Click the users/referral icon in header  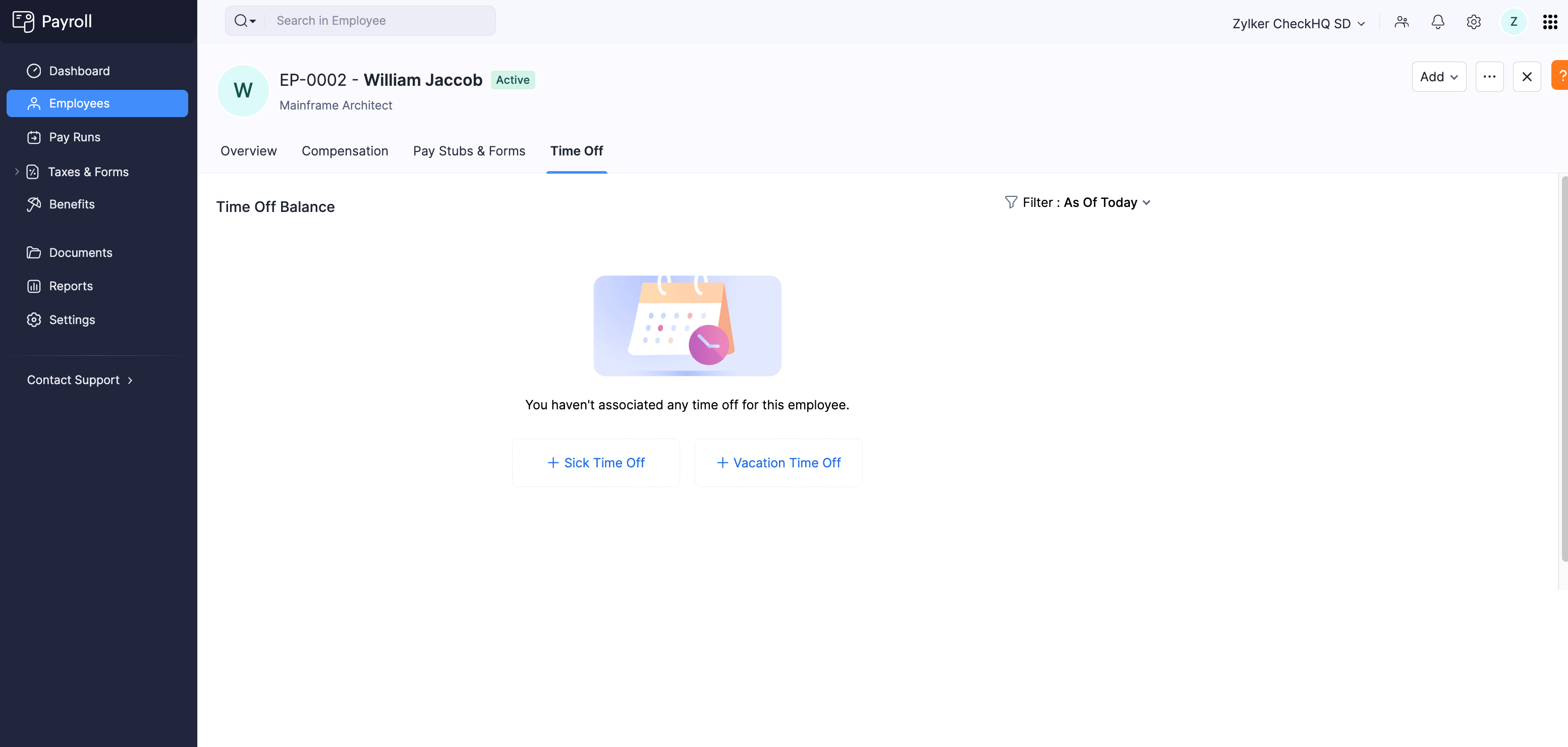click(1402, 22)
